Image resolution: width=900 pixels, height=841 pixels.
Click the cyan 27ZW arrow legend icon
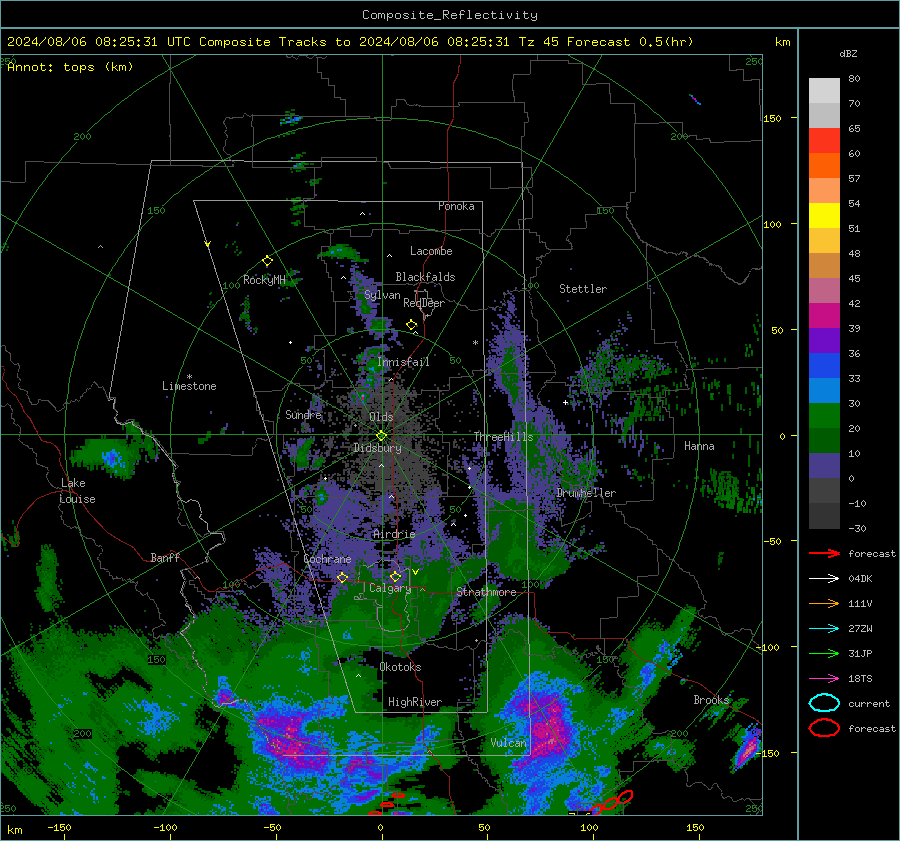pos(824,629)
